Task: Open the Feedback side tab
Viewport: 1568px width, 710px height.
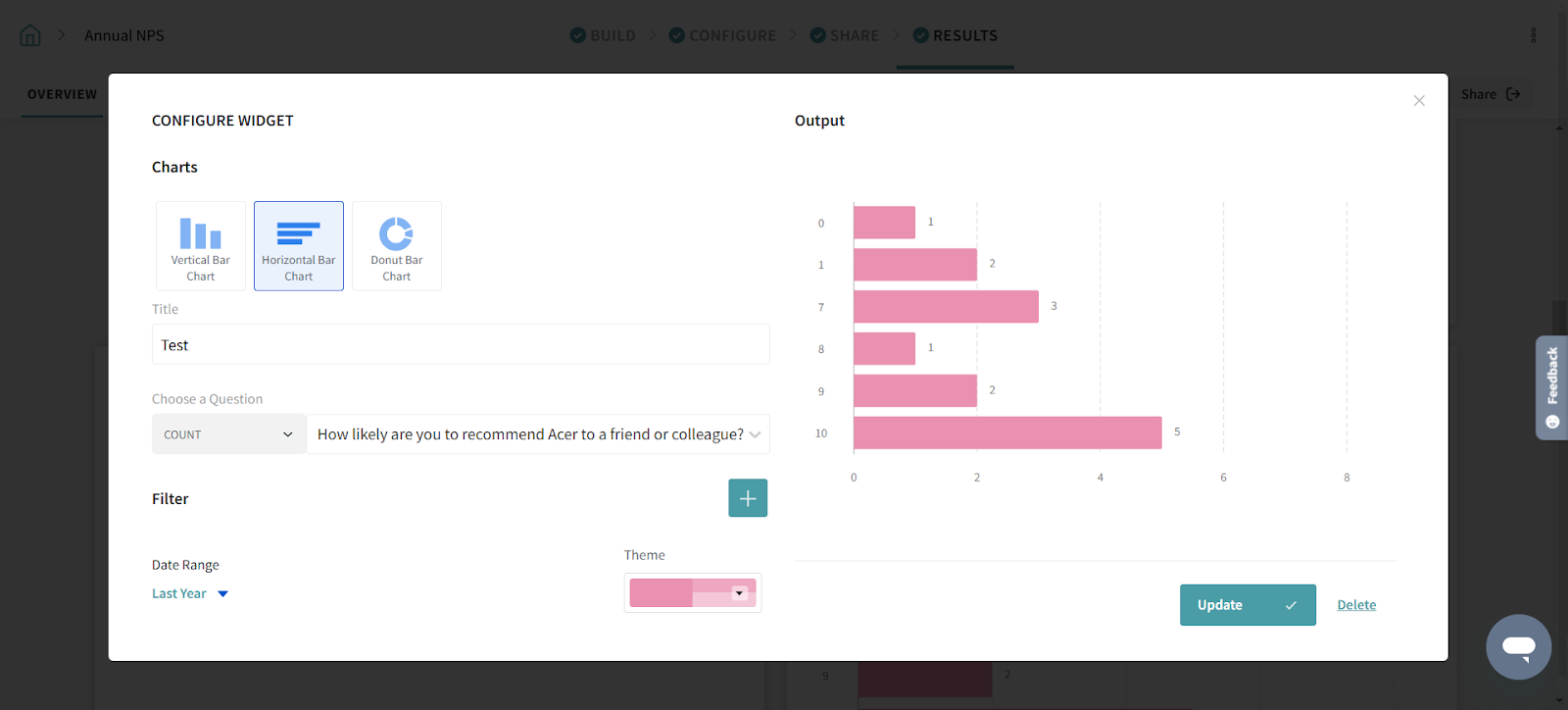Action: (1551, 387)
